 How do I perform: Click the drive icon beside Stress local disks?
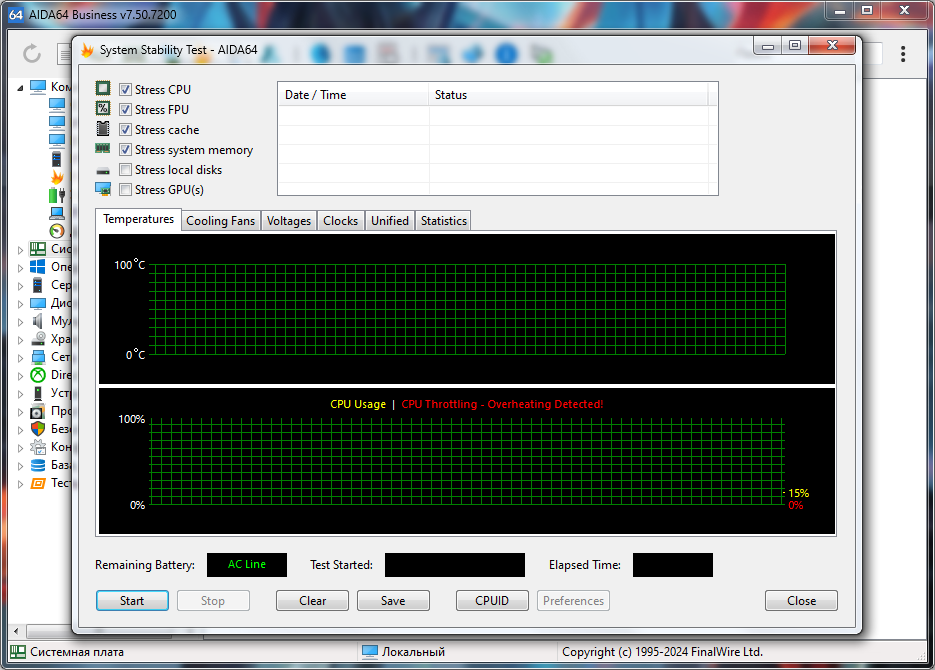pyautogui.click(x=103, y=171)
